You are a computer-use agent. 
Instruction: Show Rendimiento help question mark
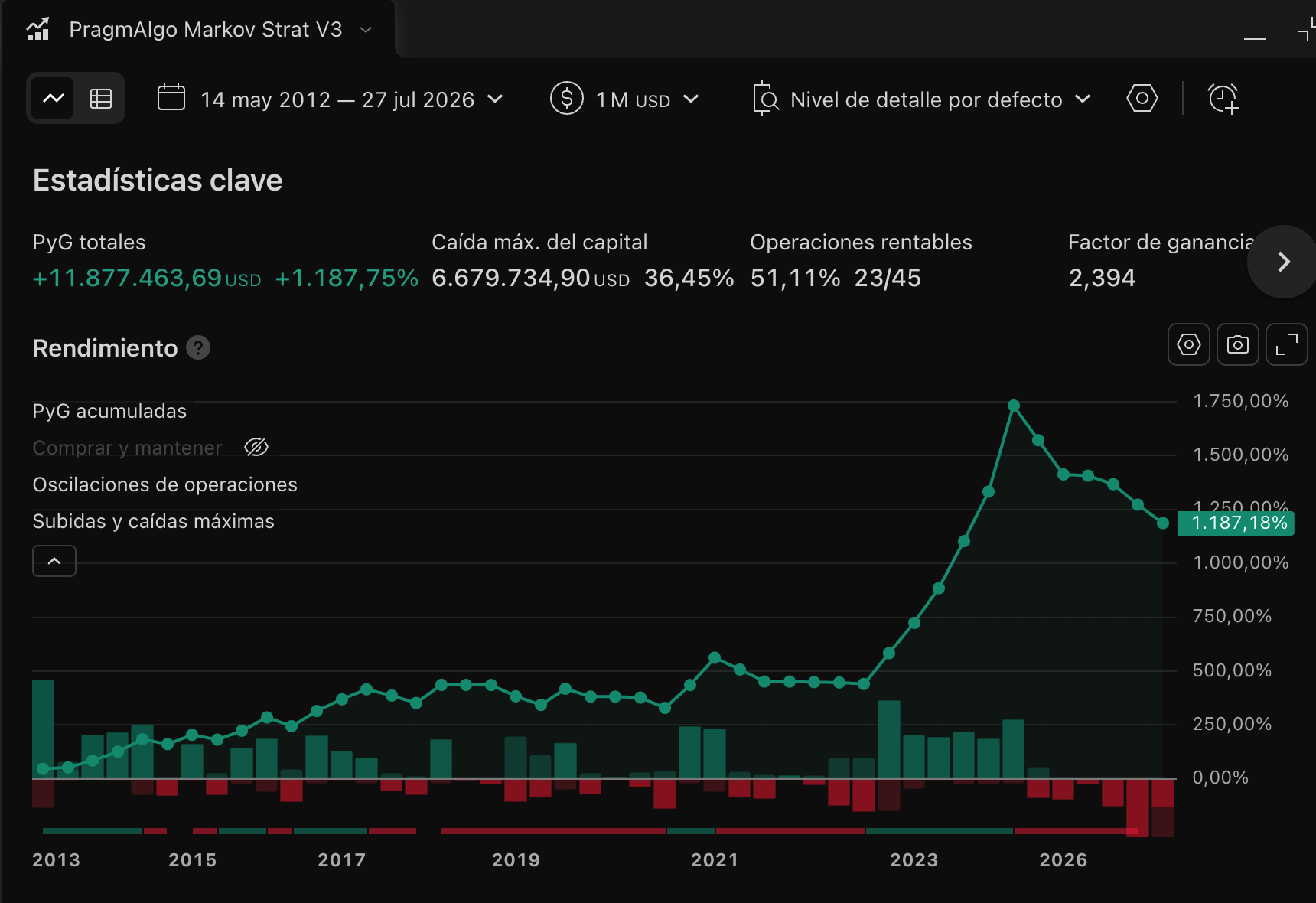coord(198,347)
